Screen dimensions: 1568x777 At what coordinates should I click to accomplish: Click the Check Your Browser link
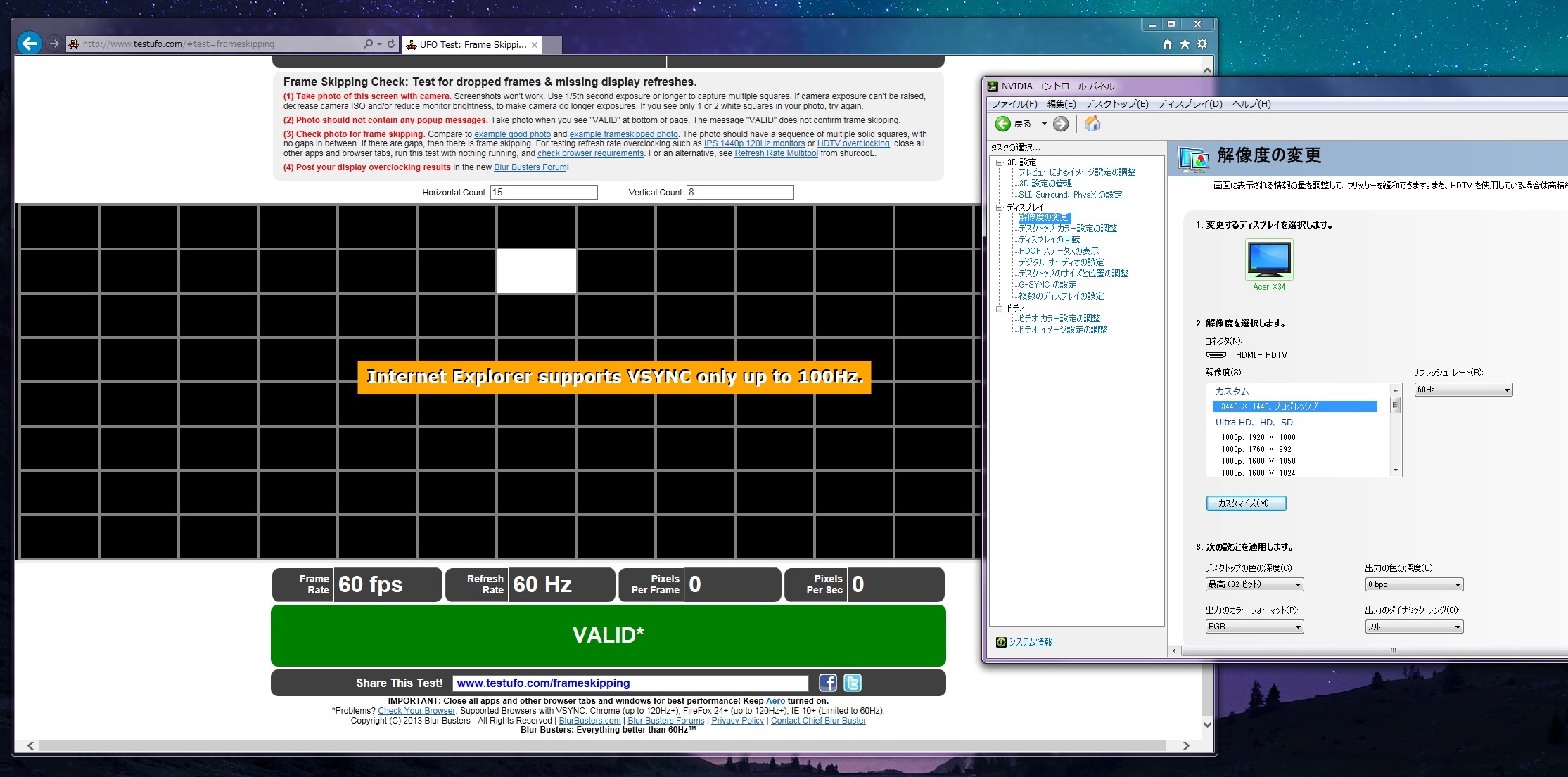[x=416, y=711]
